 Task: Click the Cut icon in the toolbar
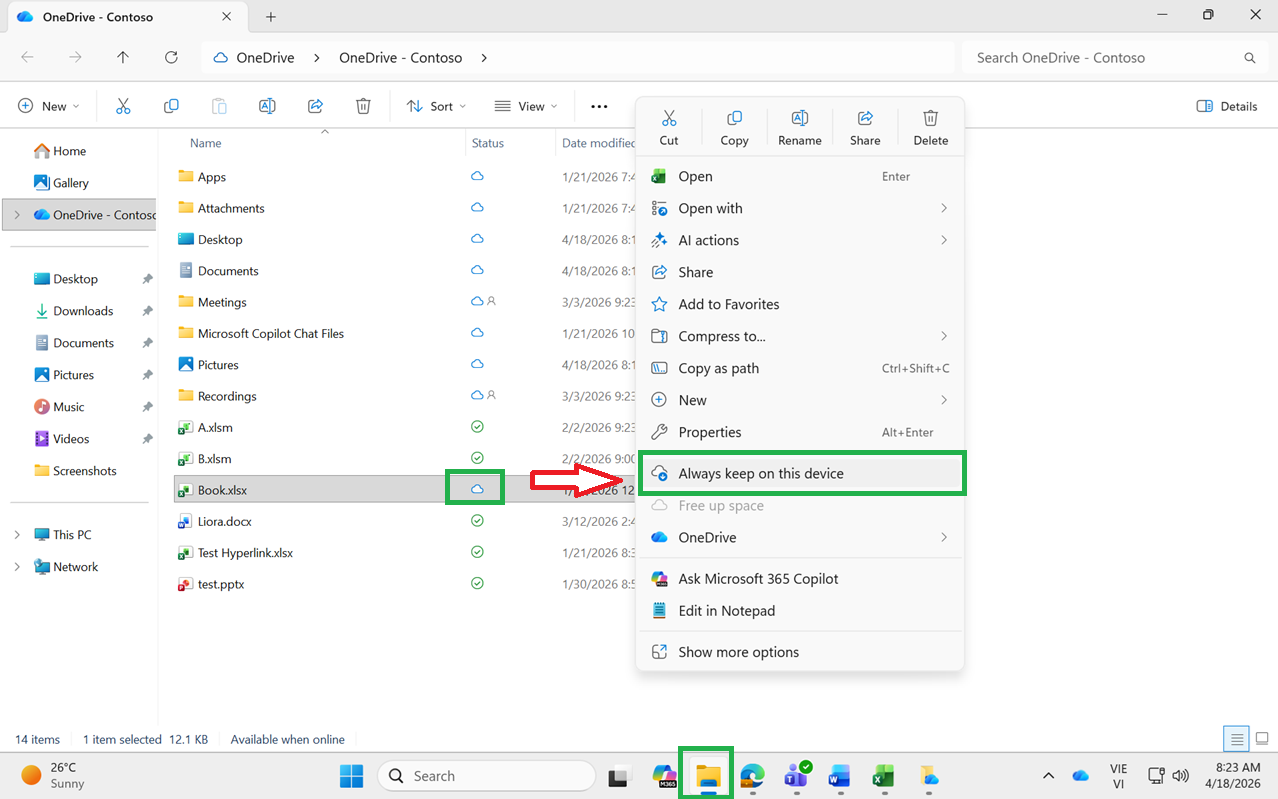tap(123, 106)
